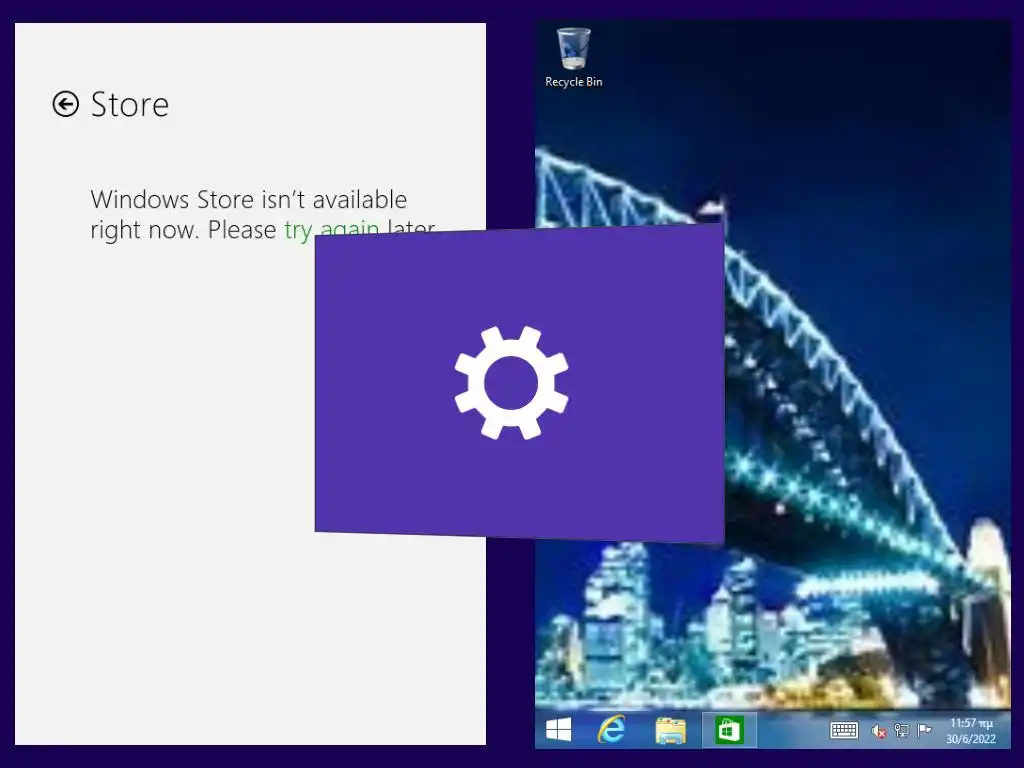This screenshot has height=768, width=1024.
Task: Open the Recycle Bin desktop icon
Action: coord(573,57)
